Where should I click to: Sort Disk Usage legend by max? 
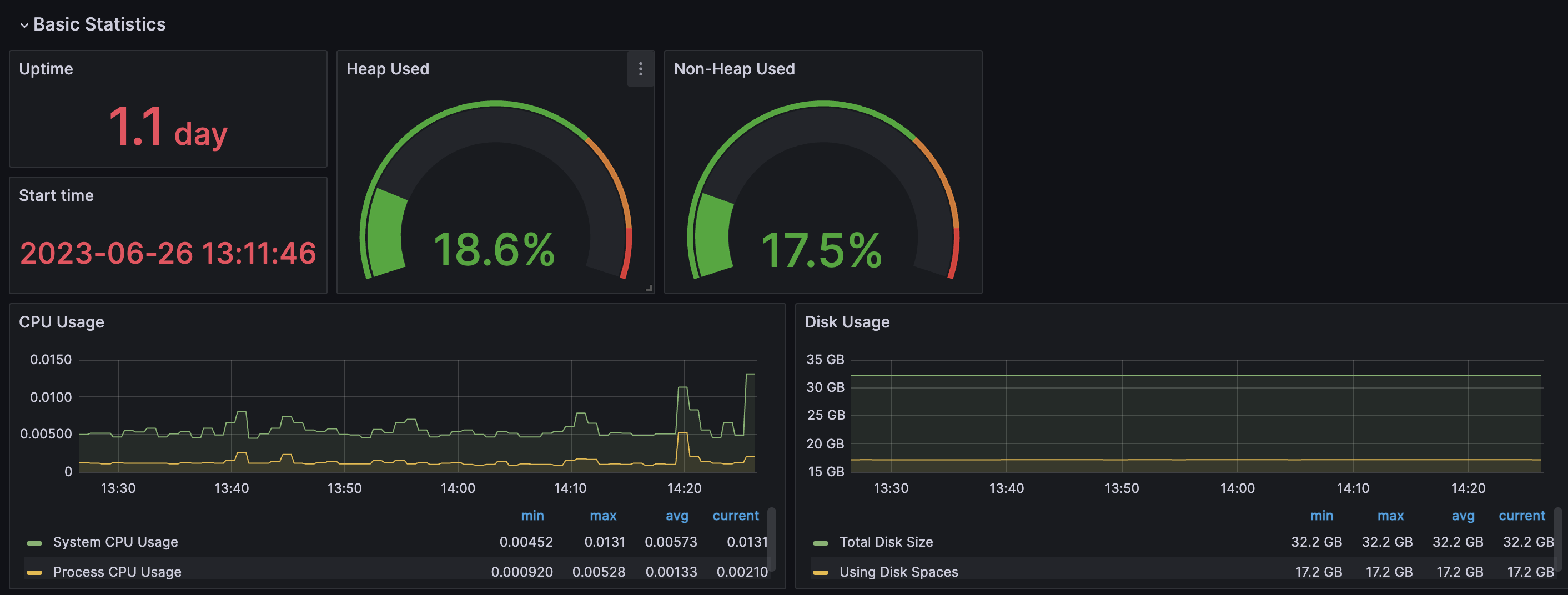(x=1390, y=515)
